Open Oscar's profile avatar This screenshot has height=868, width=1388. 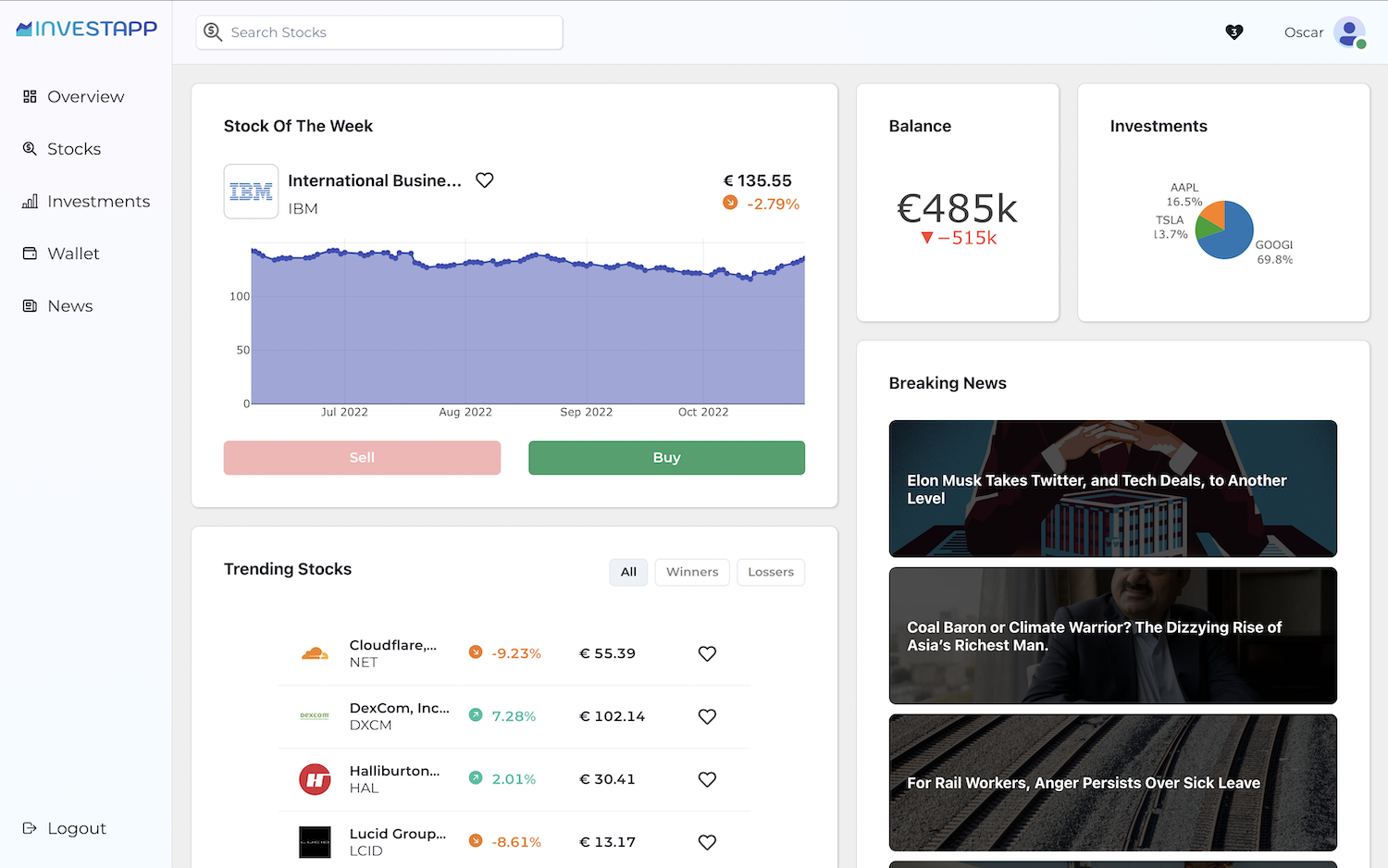[x=1349, y=32]
